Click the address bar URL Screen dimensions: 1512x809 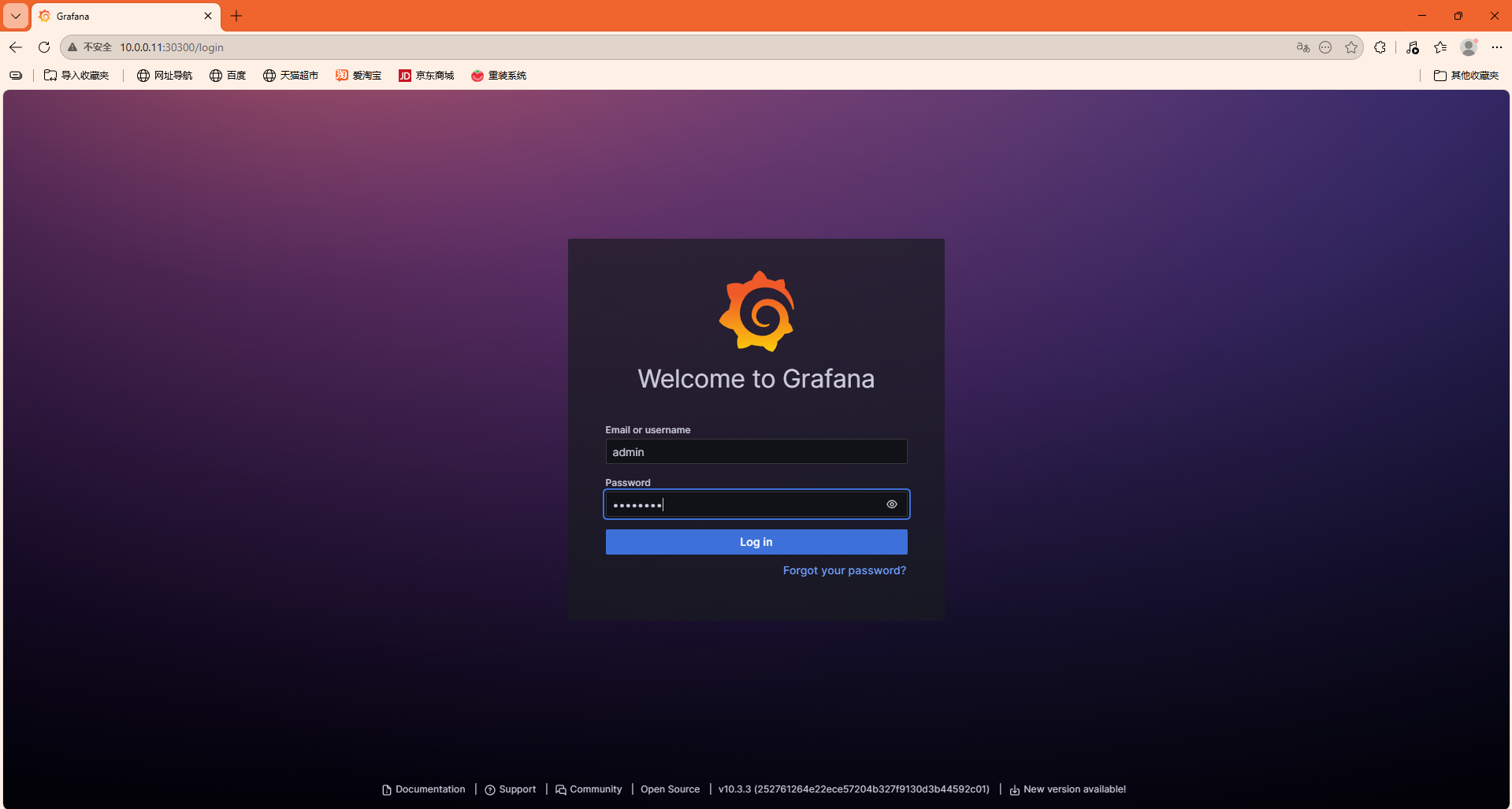click(172, 47)
